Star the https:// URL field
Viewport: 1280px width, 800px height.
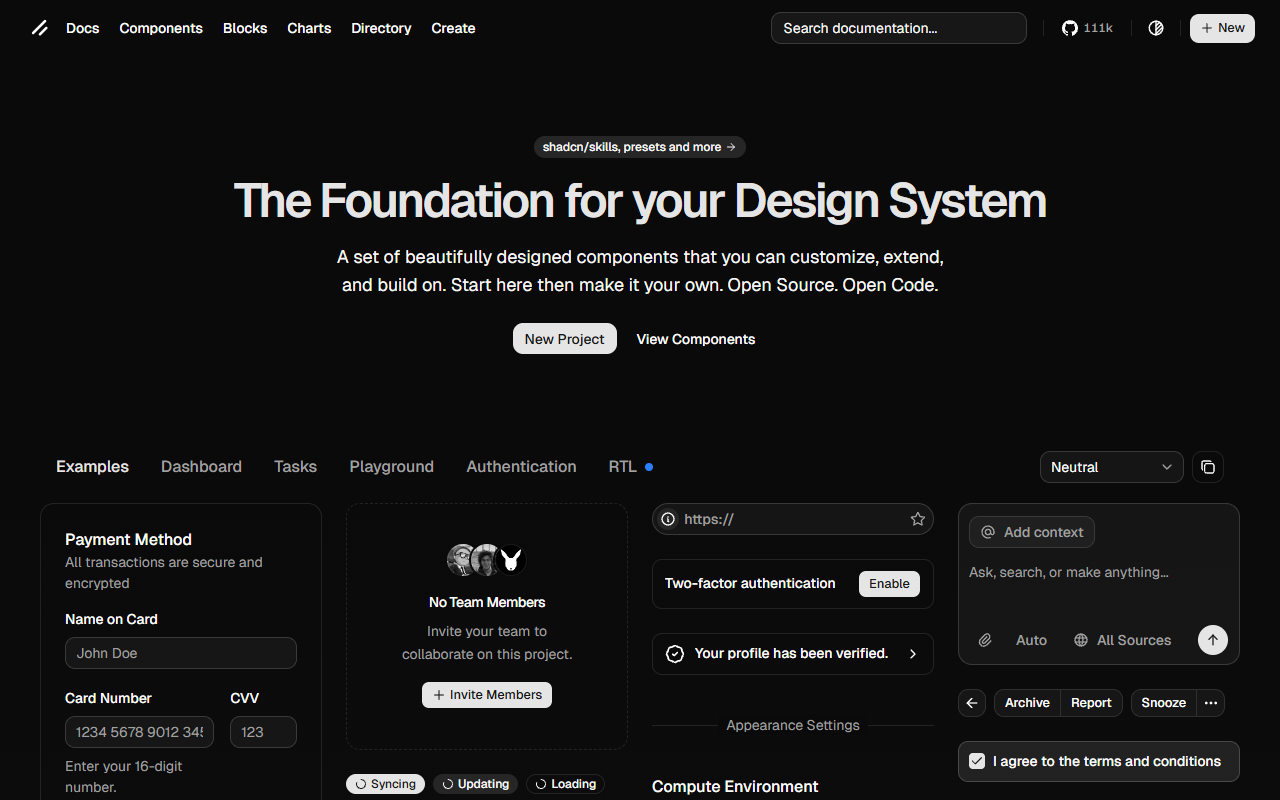[917, 519]
